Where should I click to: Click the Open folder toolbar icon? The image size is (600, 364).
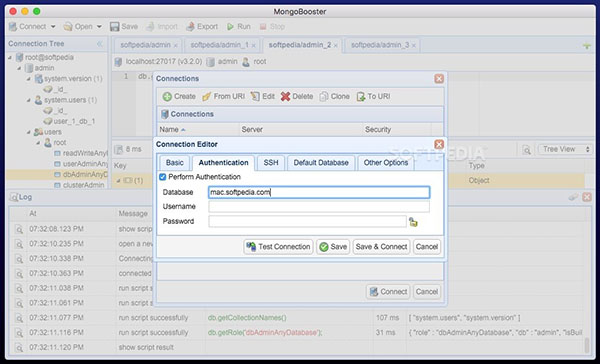68,26
